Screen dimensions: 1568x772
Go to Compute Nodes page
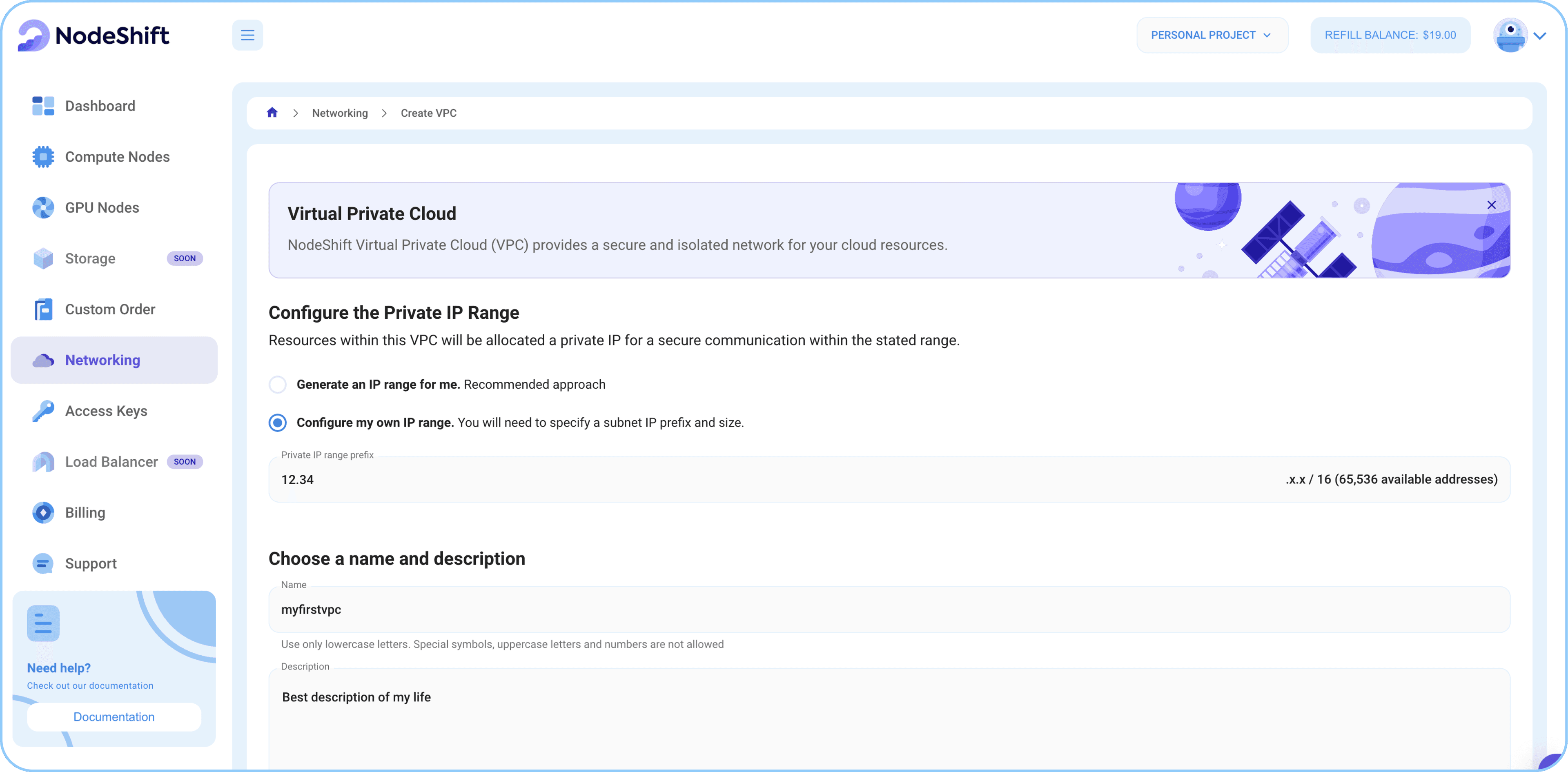(114, 157)
